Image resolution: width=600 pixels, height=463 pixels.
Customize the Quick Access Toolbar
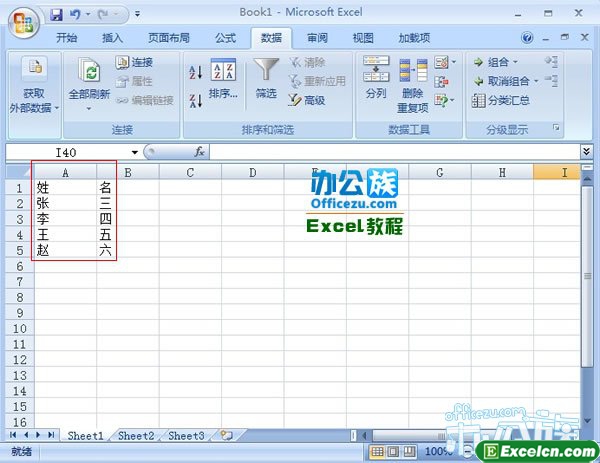click(137, 15)
